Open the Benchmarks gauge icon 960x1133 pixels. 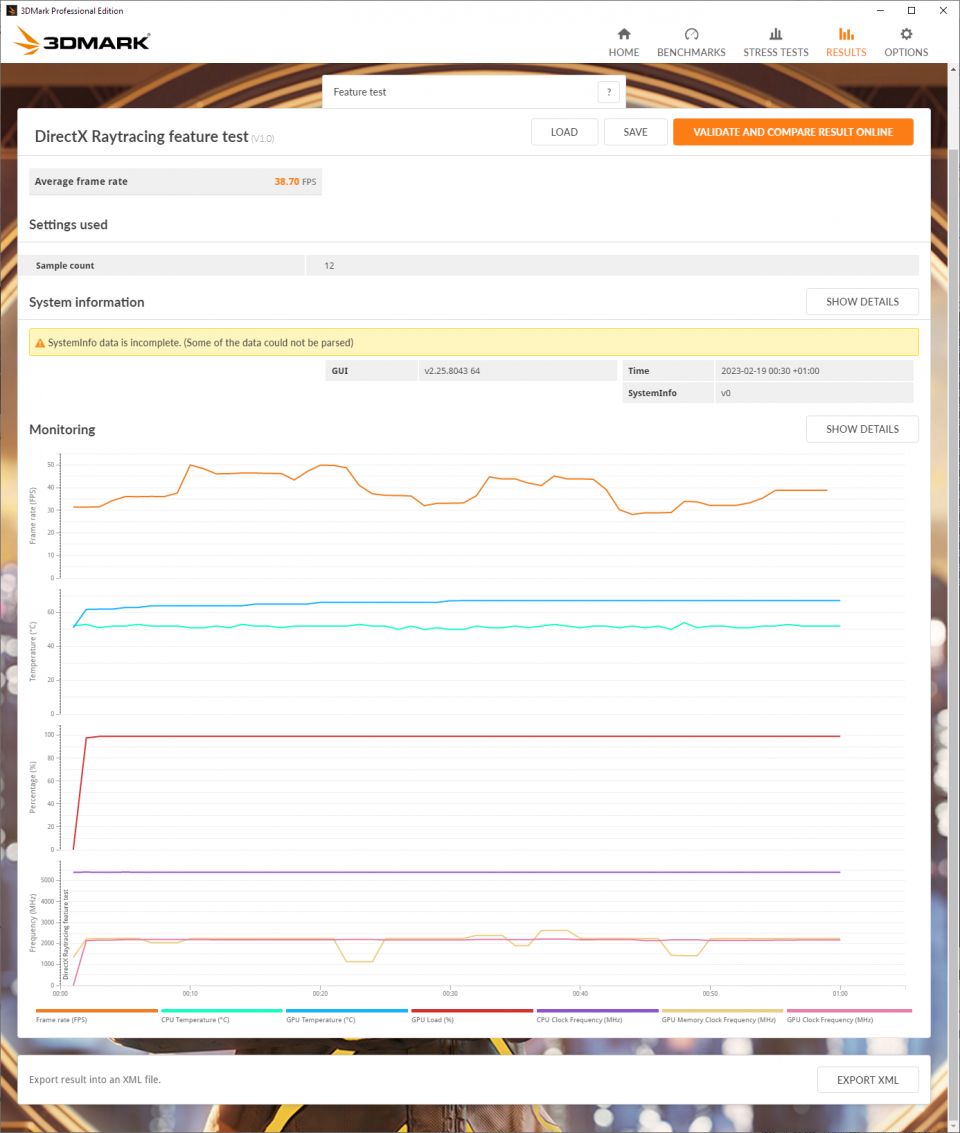click(x=691, y=34)
